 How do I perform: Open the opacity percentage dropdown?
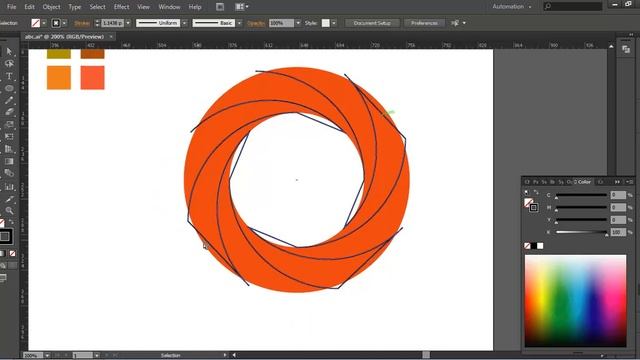coord(298,23)
